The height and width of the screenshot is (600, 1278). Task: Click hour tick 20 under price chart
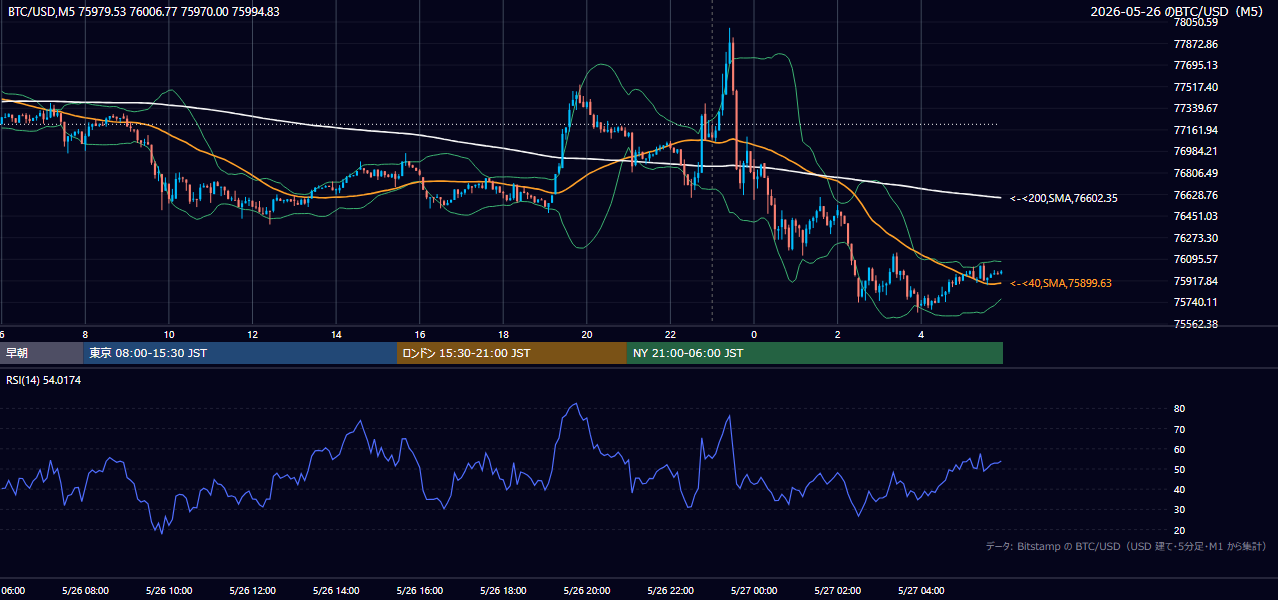(587, 335)
